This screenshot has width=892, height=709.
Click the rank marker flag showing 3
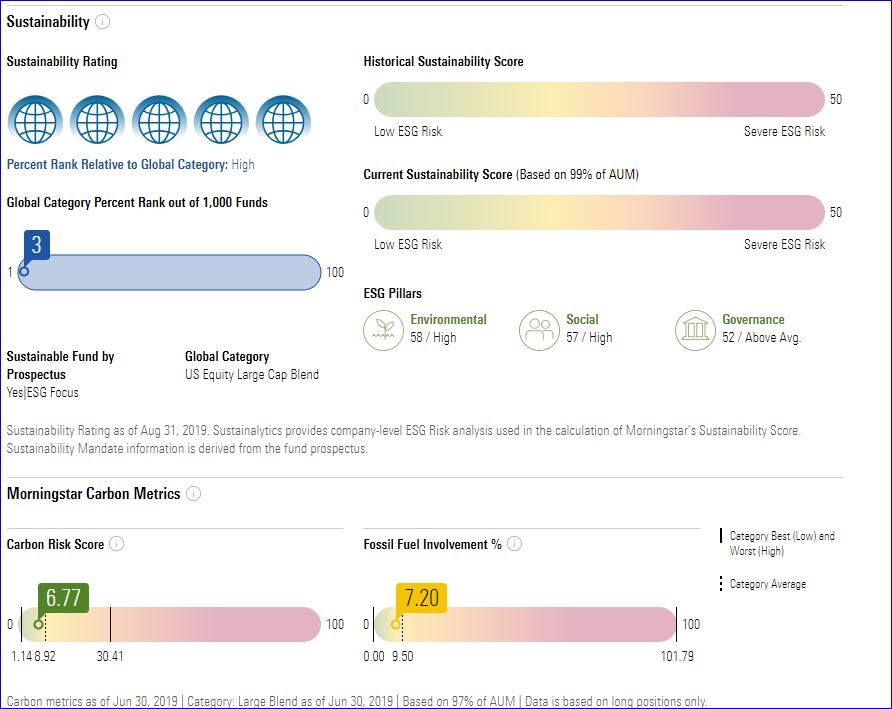pyautogui.click(x=36, y=245)
